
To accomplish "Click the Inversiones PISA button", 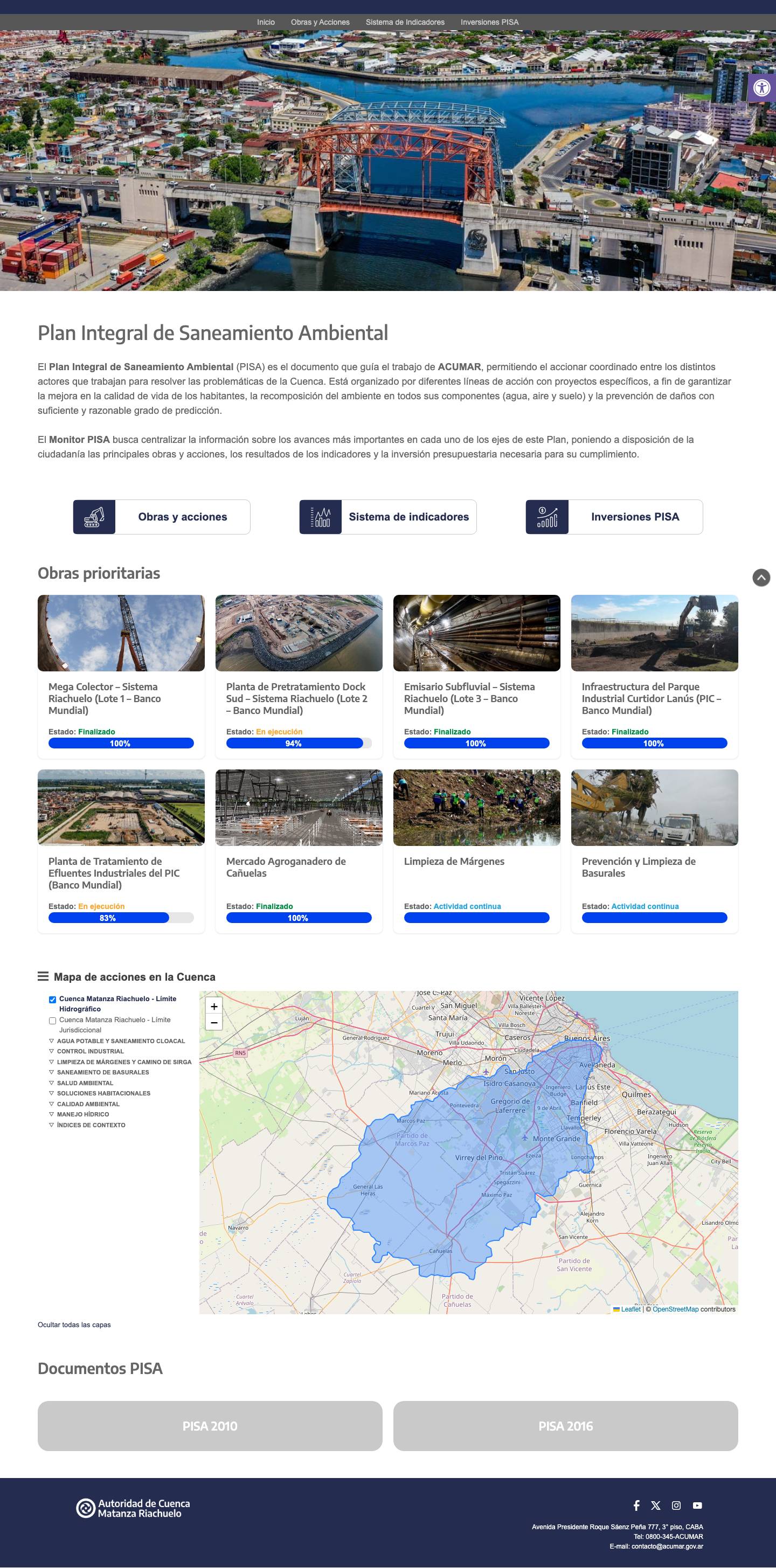I will pyautogui.click(x=614, y=517).
